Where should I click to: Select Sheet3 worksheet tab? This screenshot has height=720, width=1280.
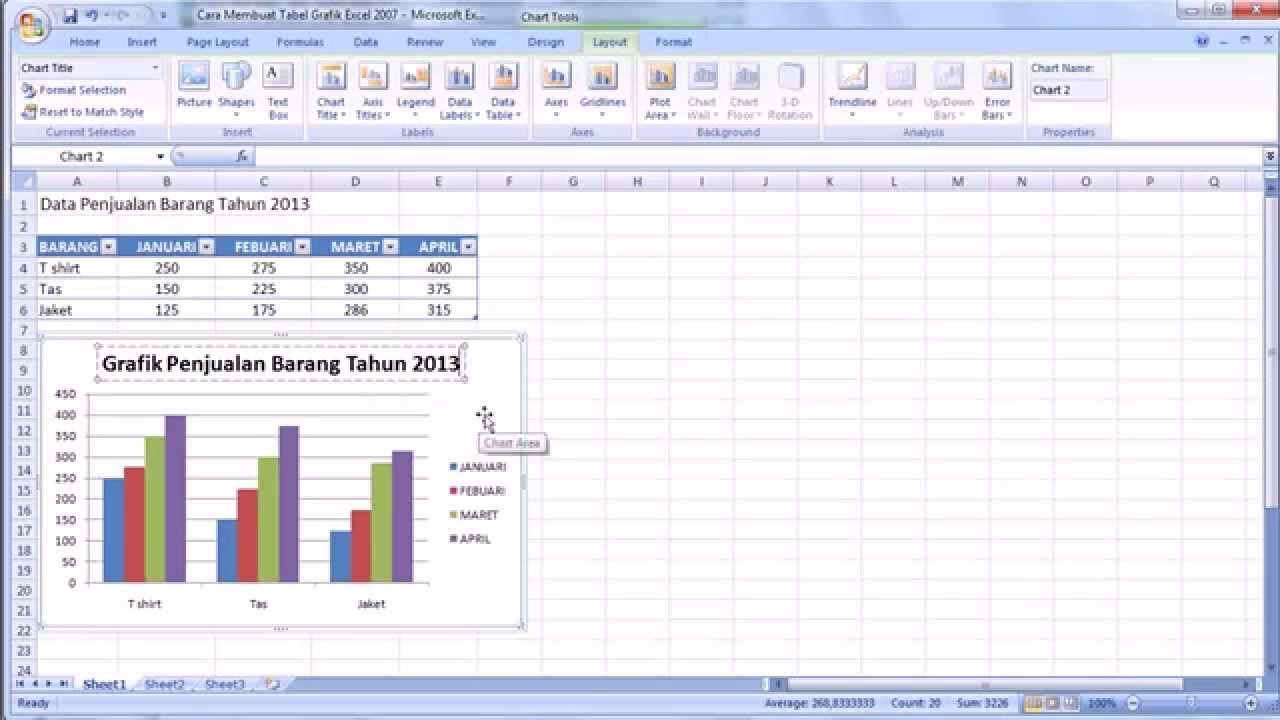[225, 685]
